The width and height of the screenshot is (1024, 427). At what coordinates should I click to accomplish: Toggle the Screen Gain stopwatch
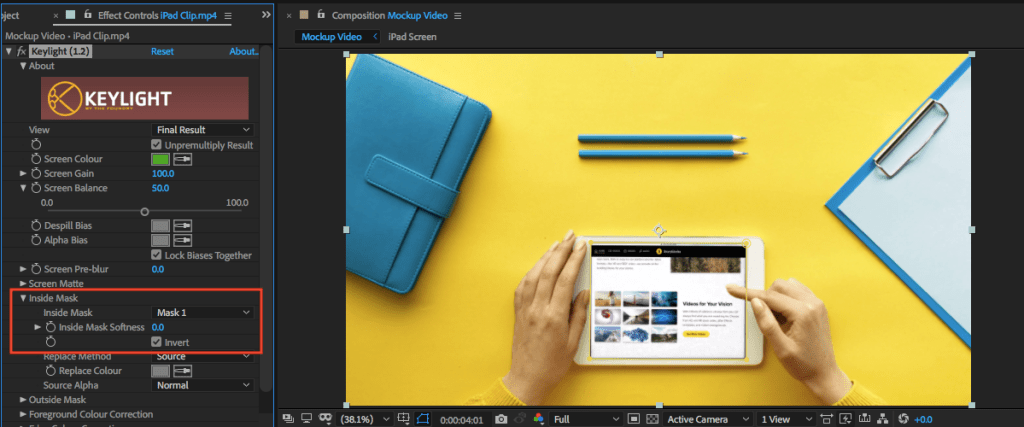pos(37,173)
